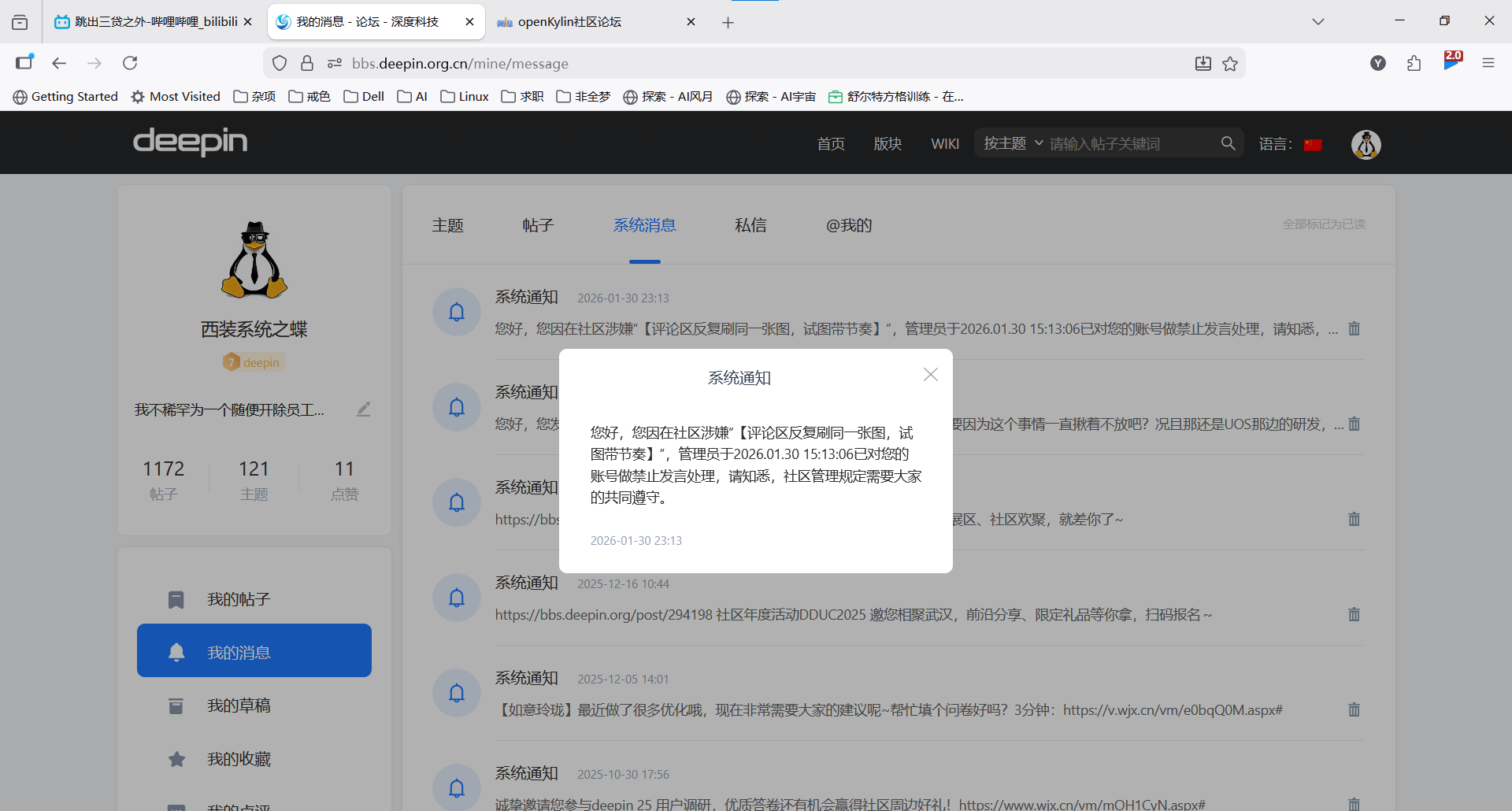Open the Firefox application hamburger menu
Image resolution: width=1512 pixels, height=811 pixels.
1488,64
